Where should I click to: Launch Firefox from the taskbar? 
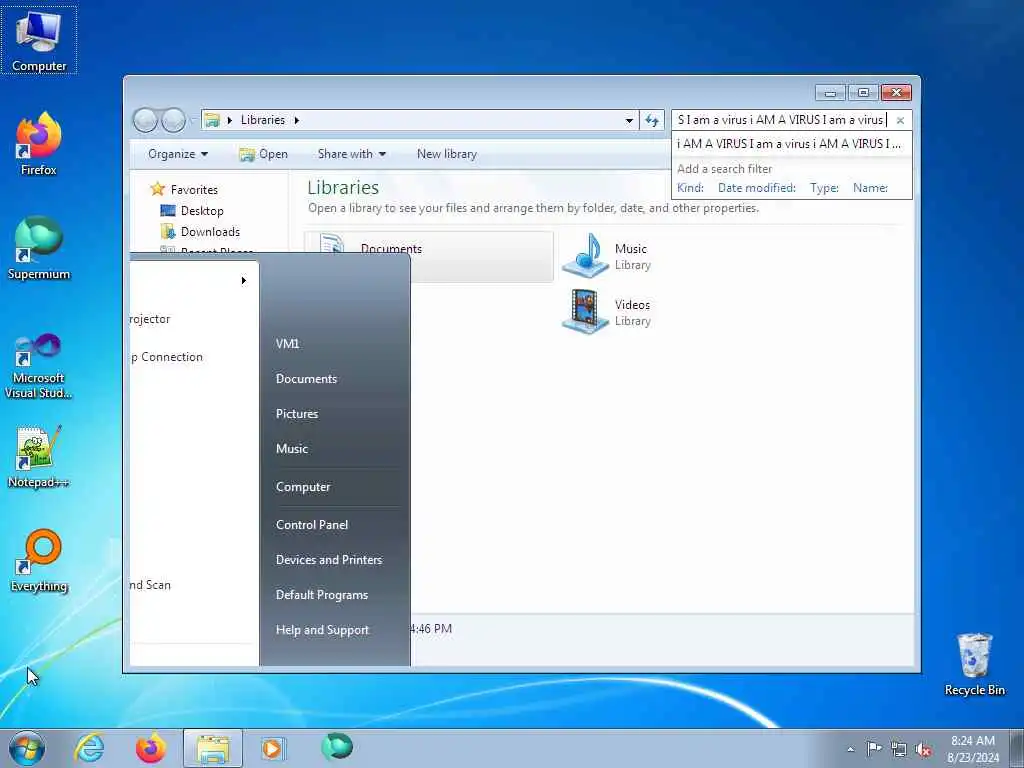(150, 748)
